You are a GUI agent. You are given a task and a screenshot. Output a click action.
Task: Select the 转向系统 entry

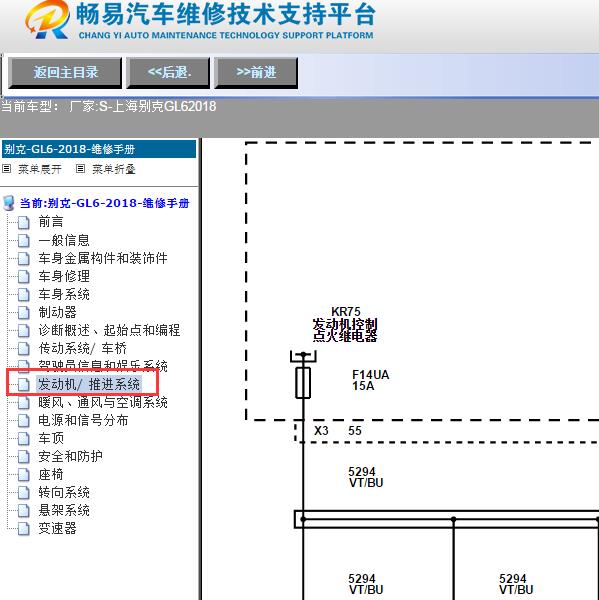point(64,492)
